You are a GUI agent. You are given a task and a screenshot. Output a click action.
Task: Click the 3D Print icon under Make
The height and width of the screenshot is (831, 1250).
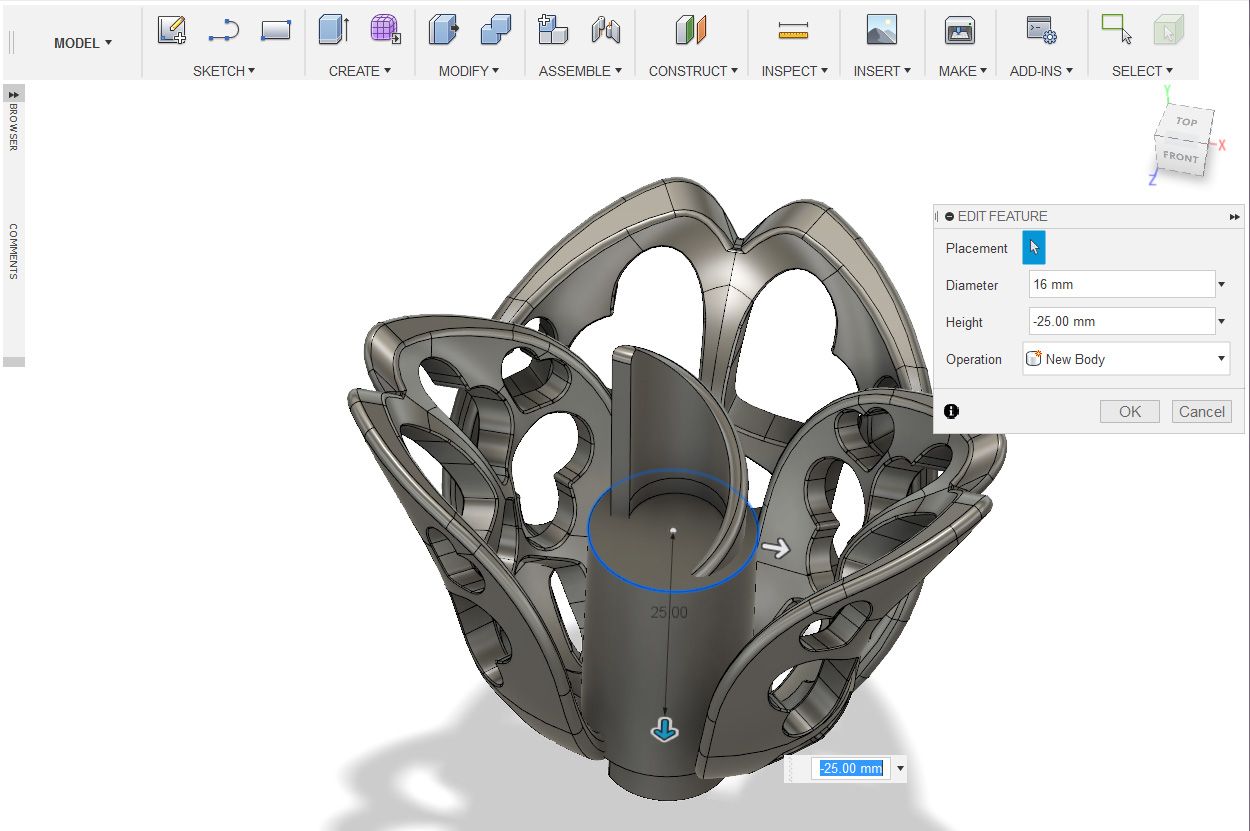click(x=958, y=30)
